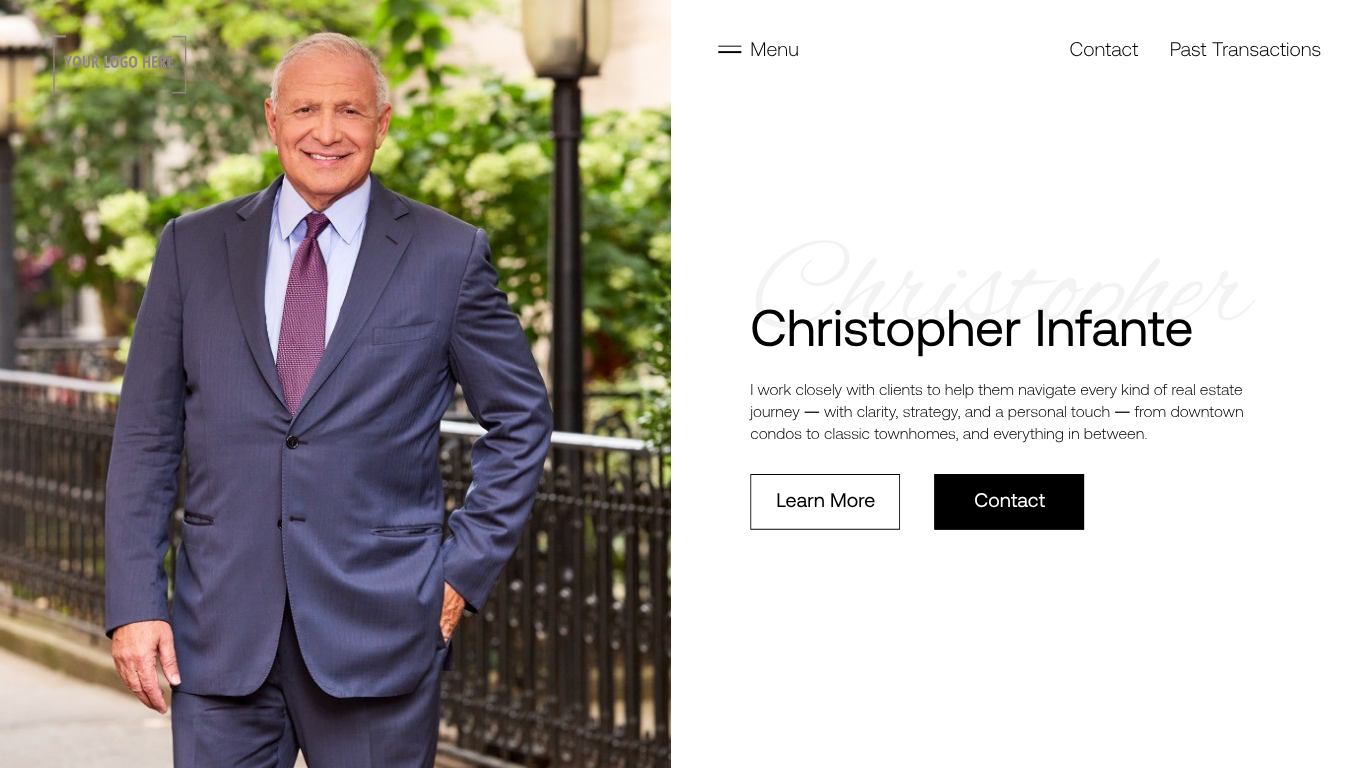Click the Learn More button
The height and width of the screenshot is (768, 1366).
click(825, 501)
